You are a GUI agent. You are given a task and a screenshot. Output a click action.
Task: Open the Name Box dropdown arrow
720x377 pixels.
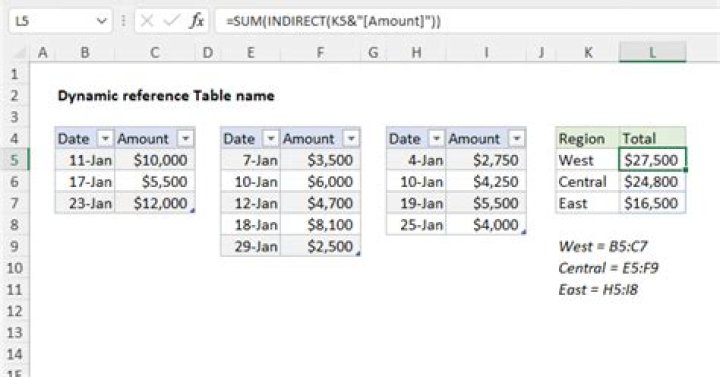(x=101, y=21)
